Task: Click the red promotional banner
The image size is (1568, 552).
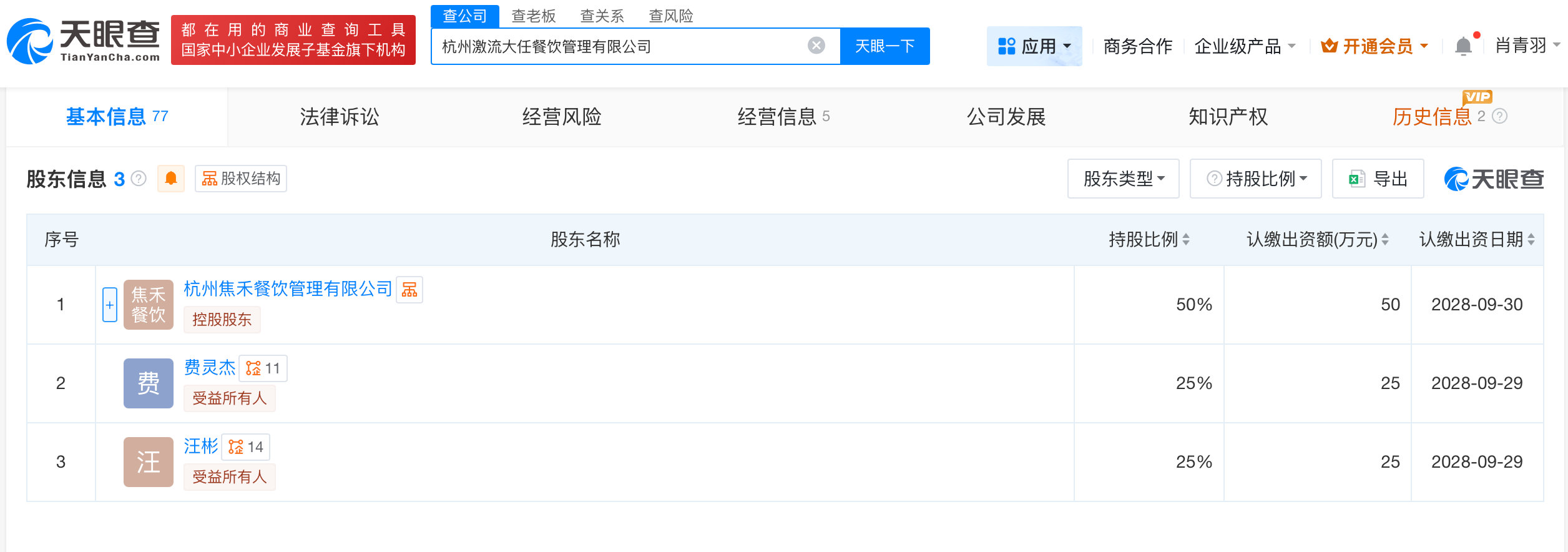Action: (293, 40)
